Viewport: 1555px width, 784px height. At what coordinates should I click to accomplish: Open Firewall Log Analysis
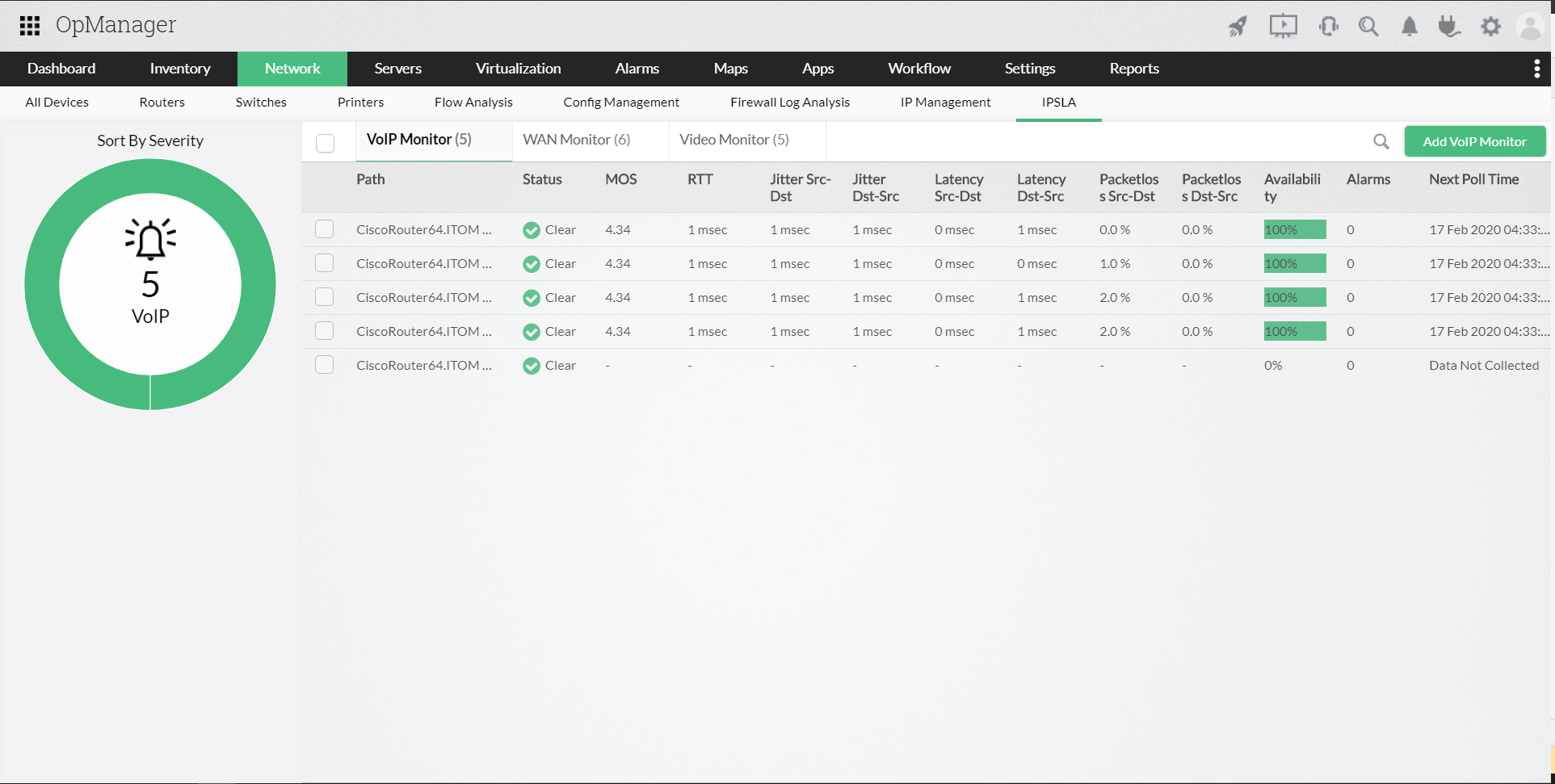click(790, 103)
